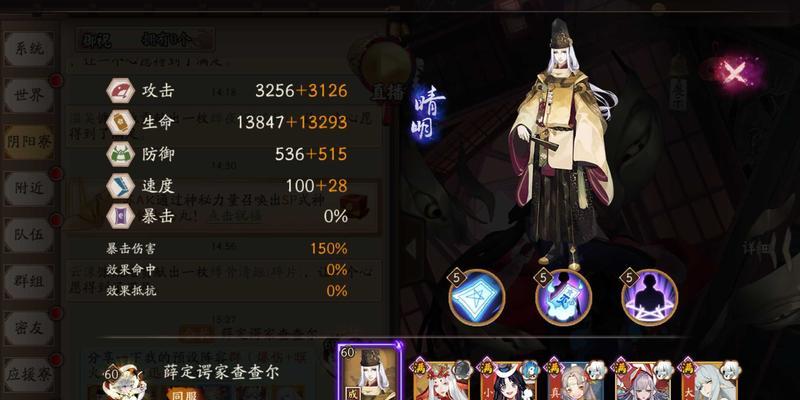Click the health (生命) stat icon

121,122
